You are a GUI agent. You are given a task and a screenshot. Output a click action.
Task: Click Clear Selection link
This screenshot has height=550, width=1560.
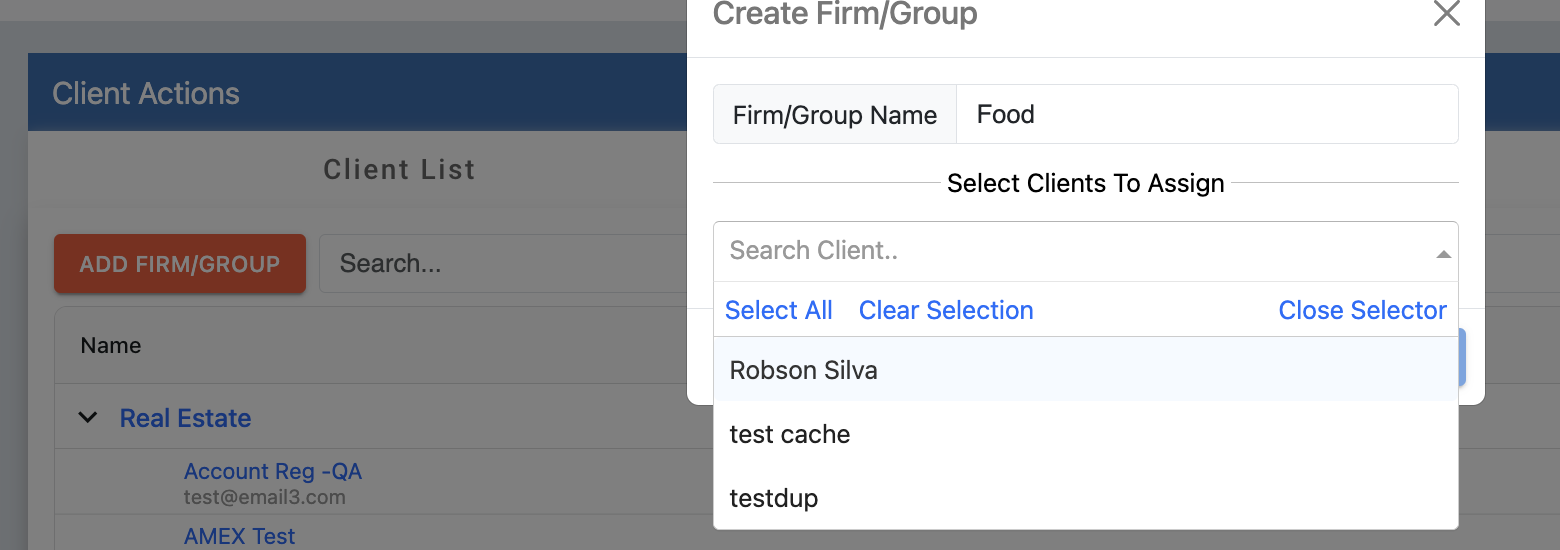(945, 310)
